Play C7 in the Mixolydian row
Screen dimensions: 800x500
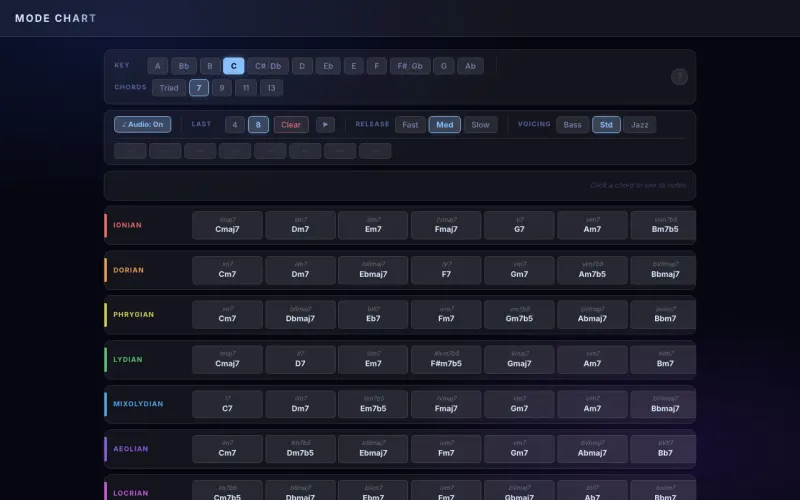point(227,404)
